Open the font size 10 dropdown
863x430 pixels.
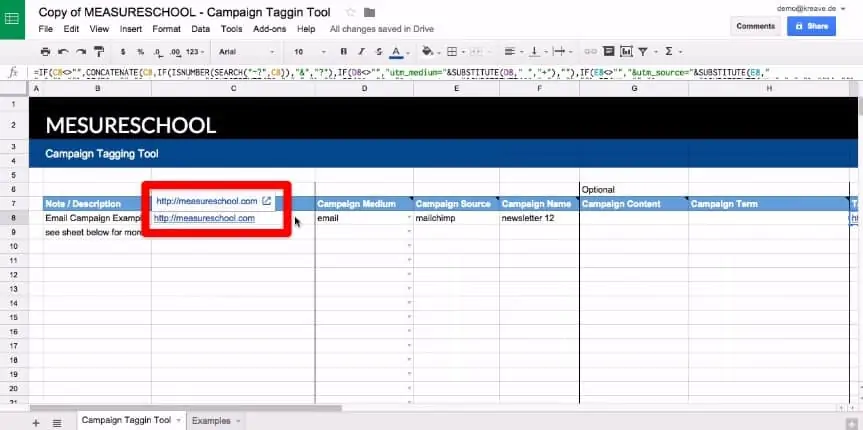pyautogui.click(x=309, y=52)
